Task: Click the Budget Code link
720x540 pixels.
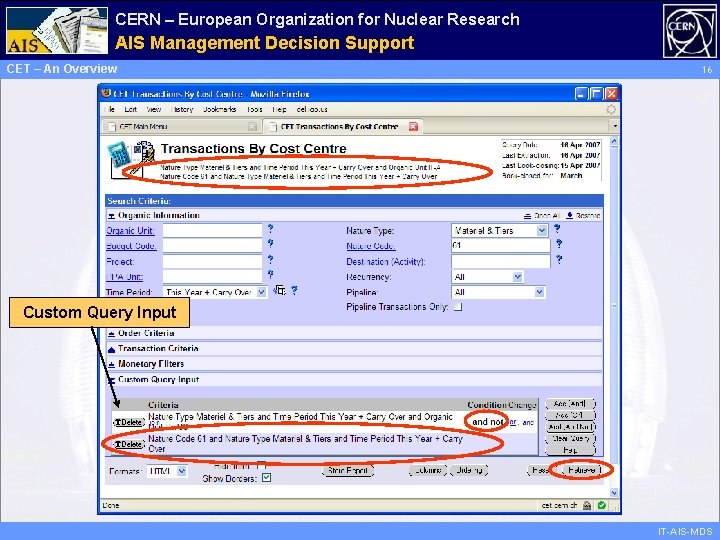Action: 131,246
